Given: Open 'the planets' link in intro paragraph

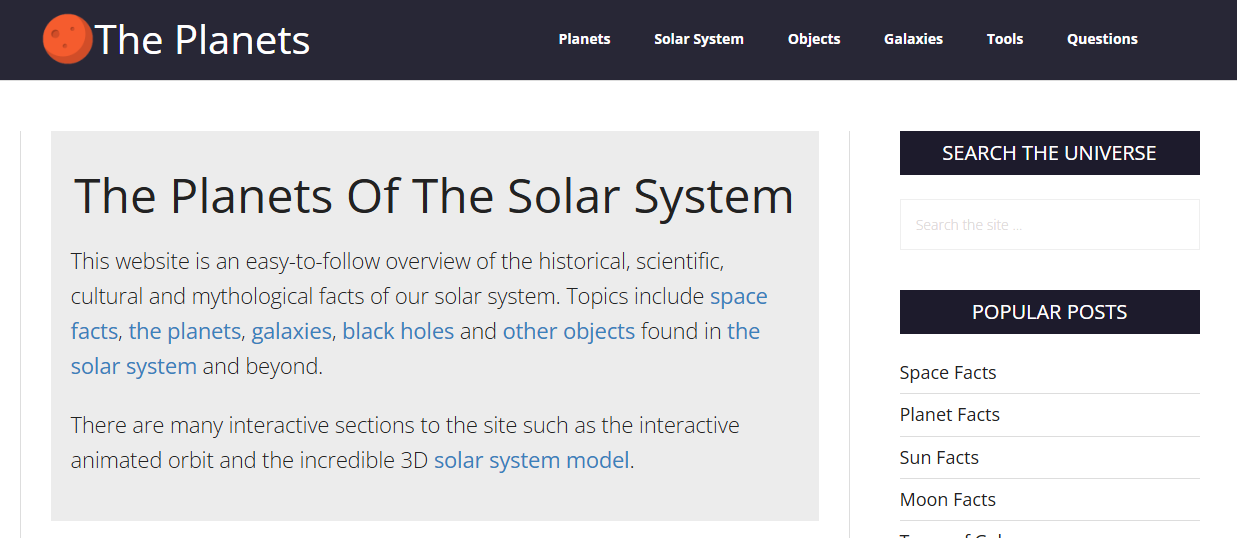Looking at the screenshot, I should [x=184, y=331].
